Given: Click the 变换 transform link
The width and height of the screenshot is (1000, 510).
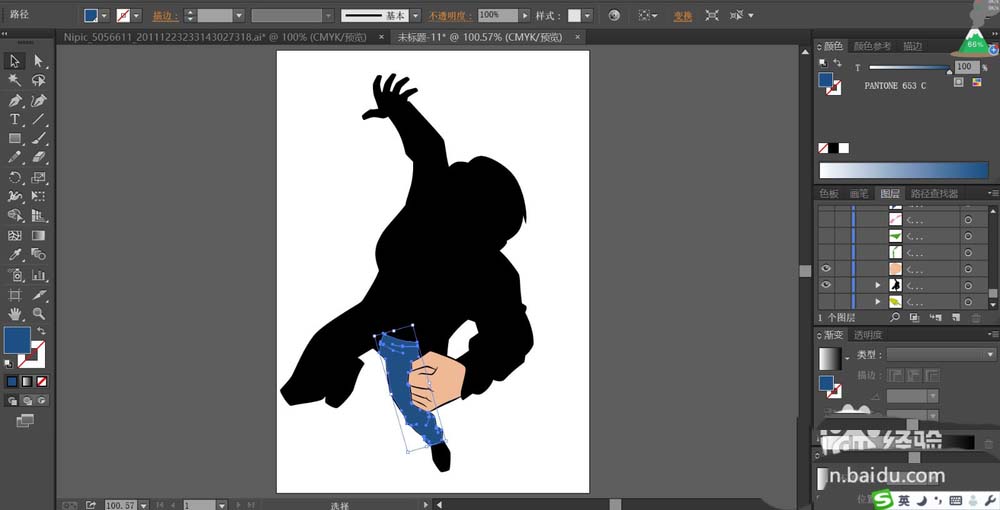Looking at the screenshot, I should tap(683, 16).
